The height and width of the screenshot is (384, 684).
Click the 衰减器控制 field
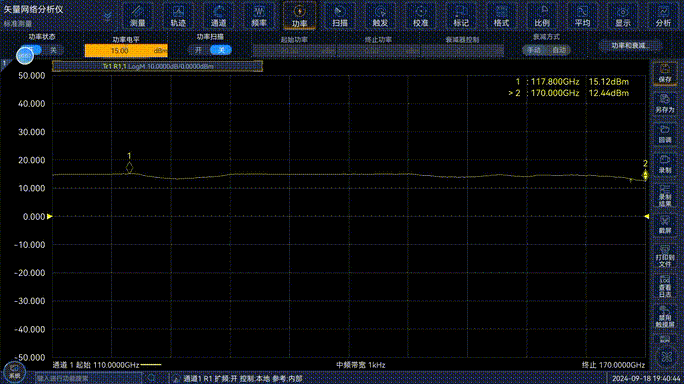462,51
